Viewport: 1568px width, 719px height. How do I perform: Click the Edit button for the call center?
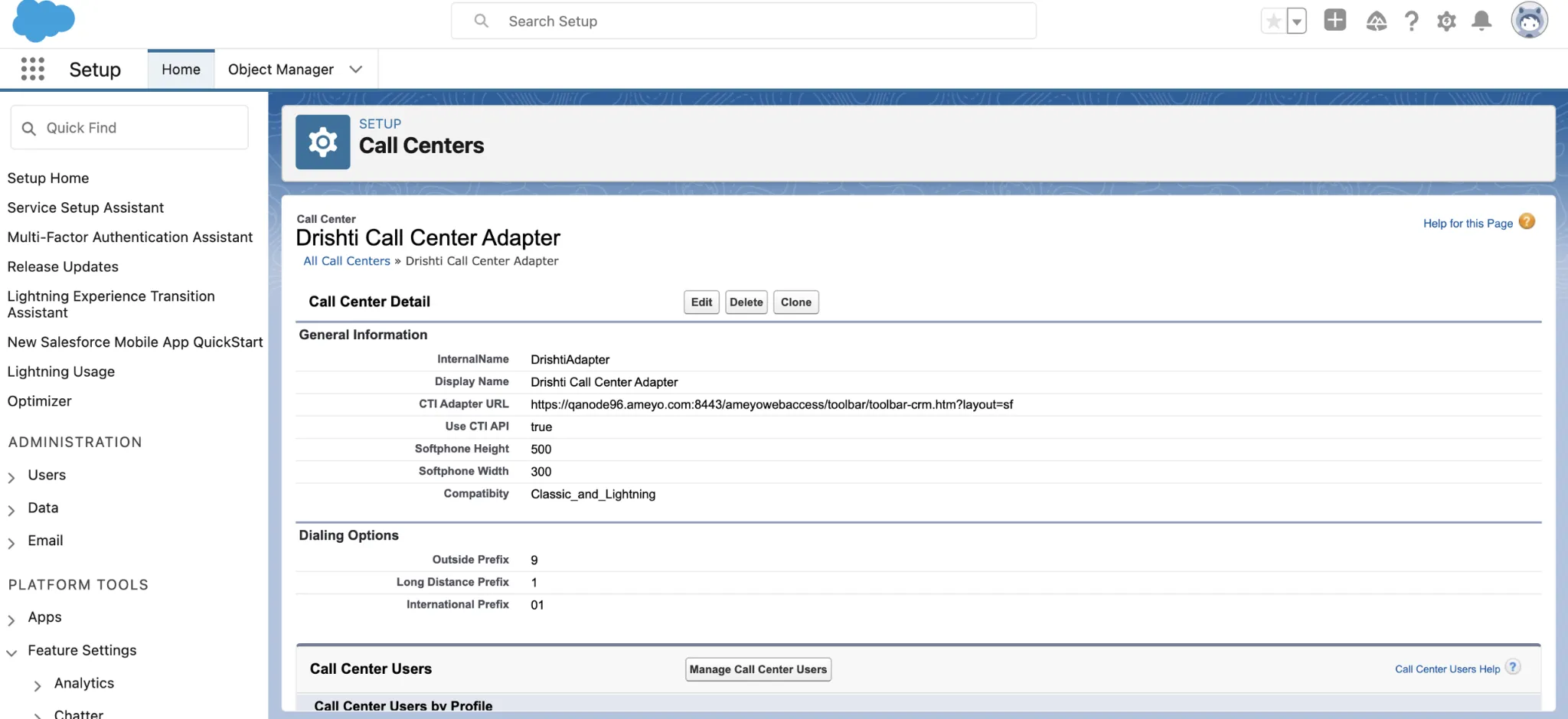[701, 302]
